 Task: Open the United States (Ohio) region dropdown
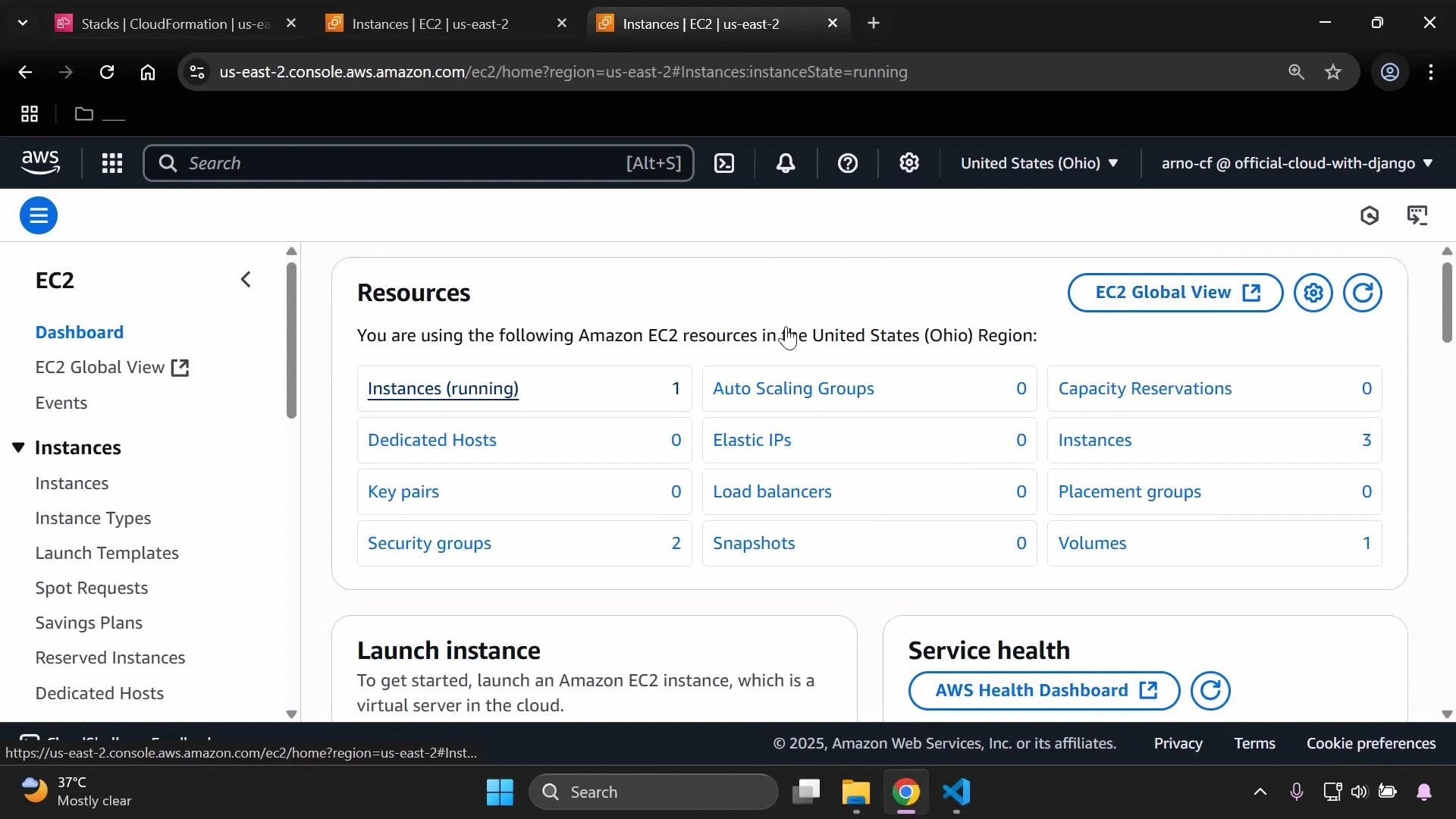pos(1039,163)
